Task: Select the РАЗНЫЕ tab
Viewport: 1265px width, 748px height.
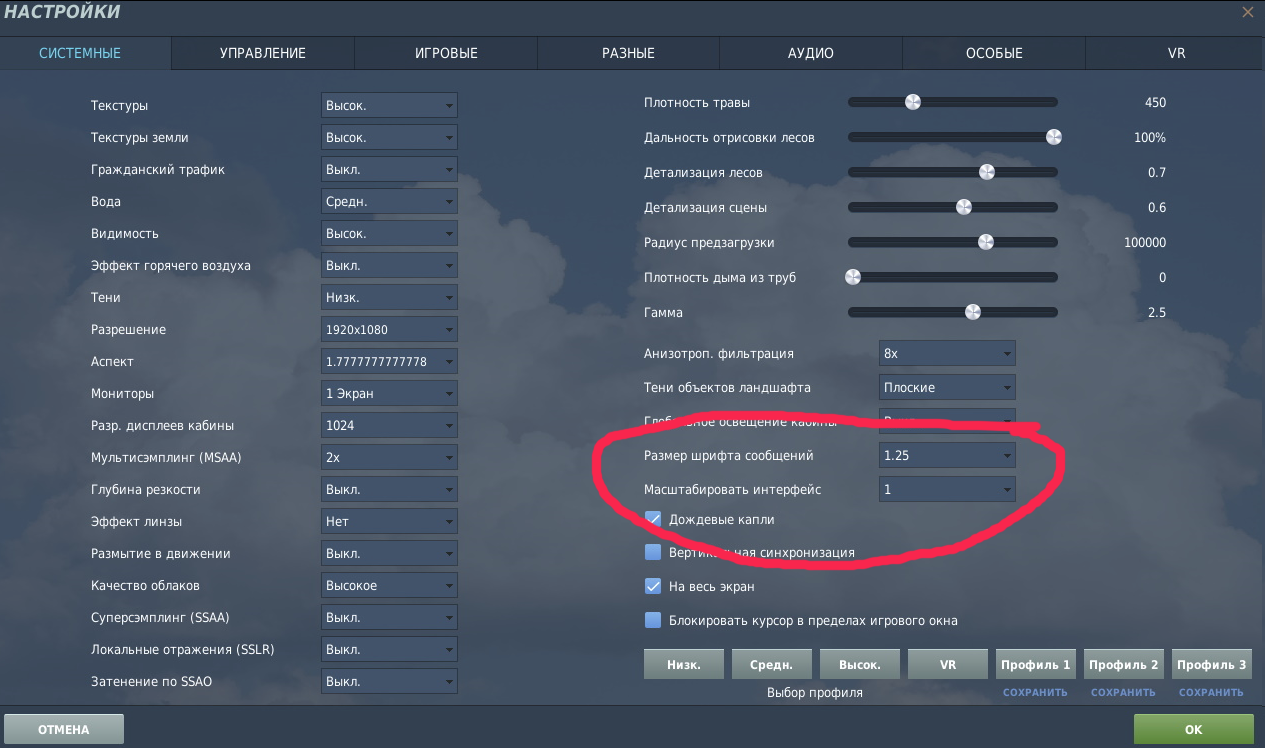Action: click(628, 53)
